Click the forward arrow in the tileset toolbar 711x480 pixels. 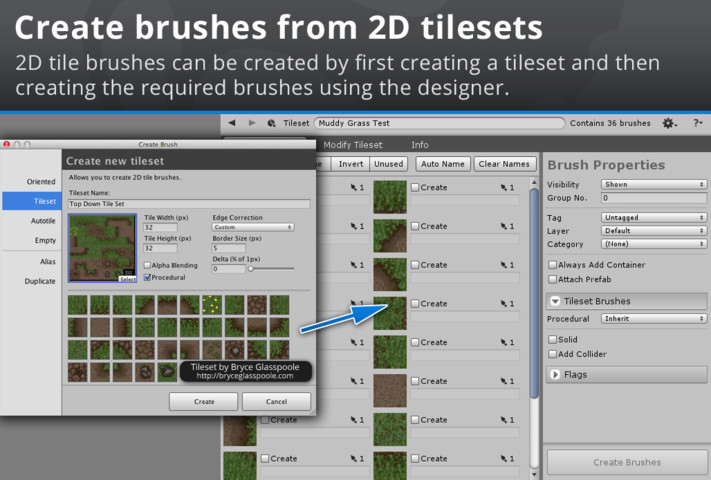click(252, 123)
